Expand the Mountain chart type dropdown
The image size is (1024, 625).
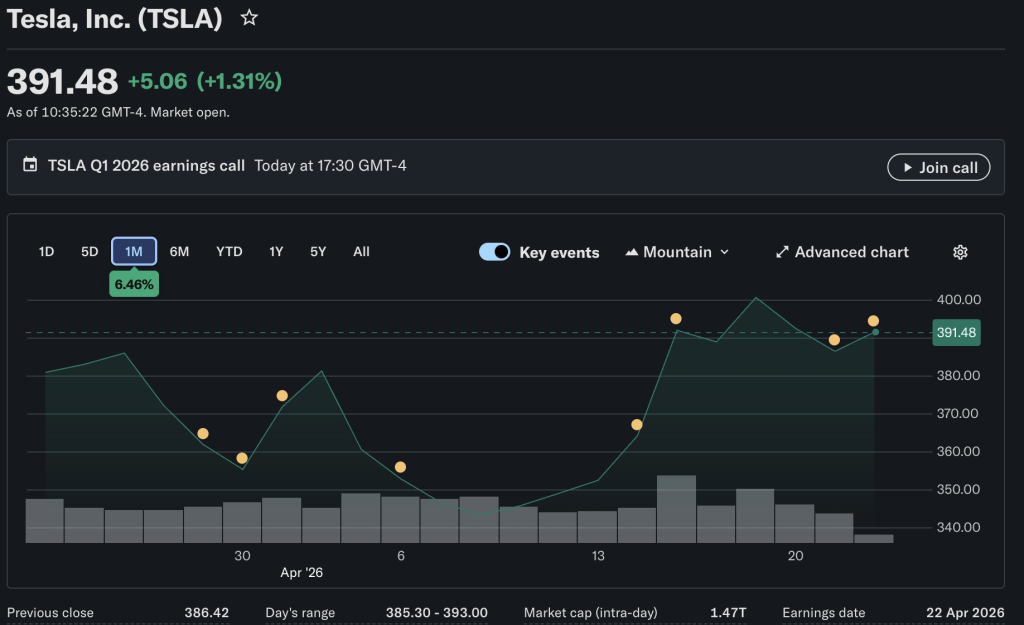click(x=724, y=252)
